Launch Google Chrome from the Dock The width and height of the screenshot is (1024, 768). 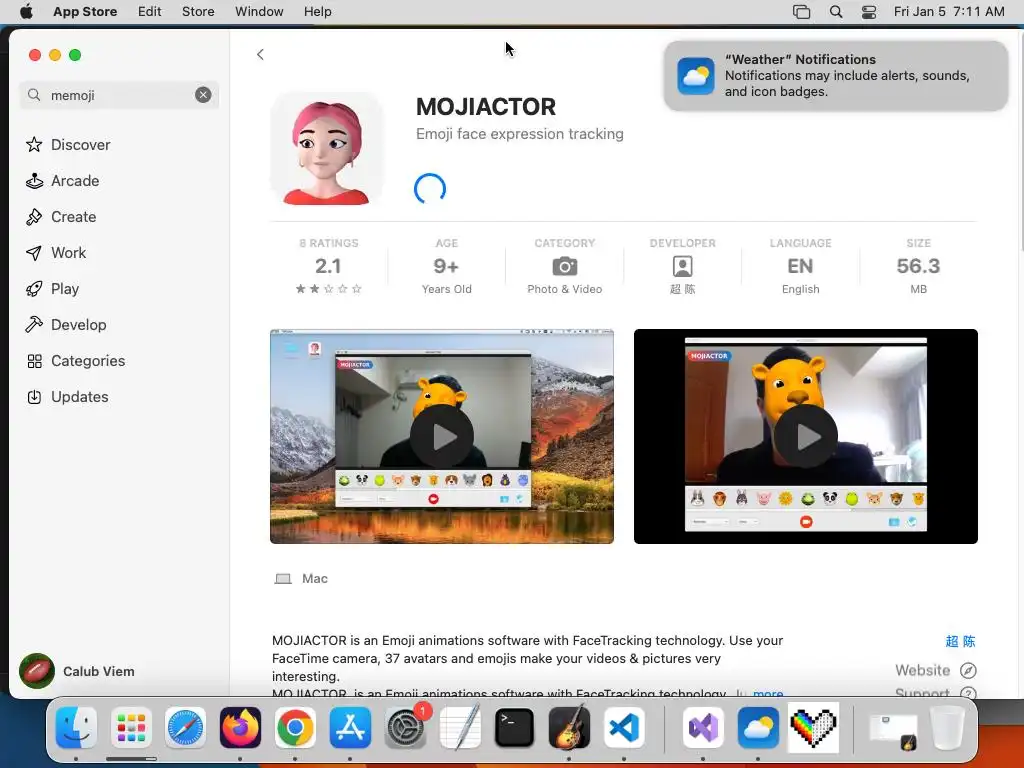(x=295, y=728)
